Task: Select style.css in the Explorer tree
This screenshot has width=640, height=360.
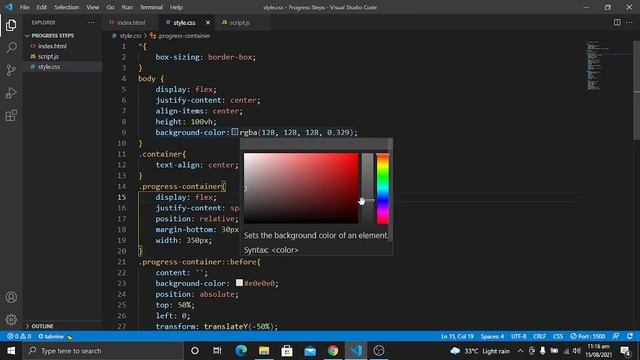Action: point(49,67)
